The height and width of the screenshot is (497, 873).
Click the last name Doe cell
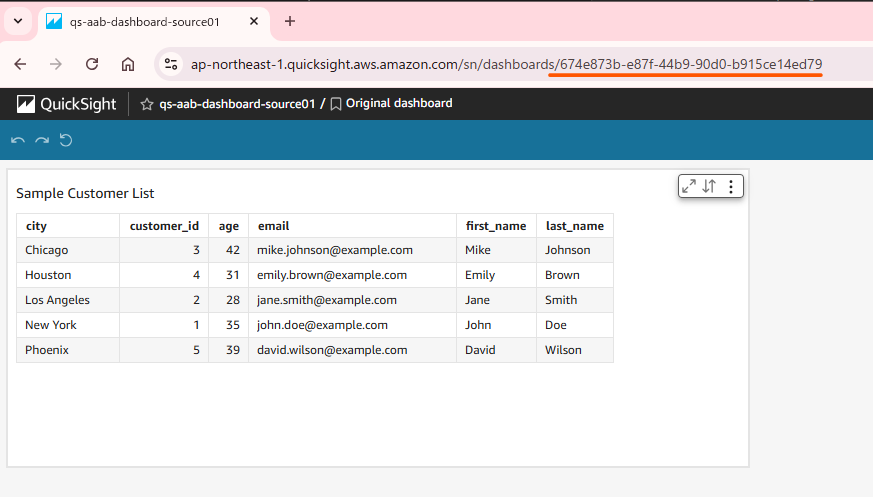tap(575, 325)
